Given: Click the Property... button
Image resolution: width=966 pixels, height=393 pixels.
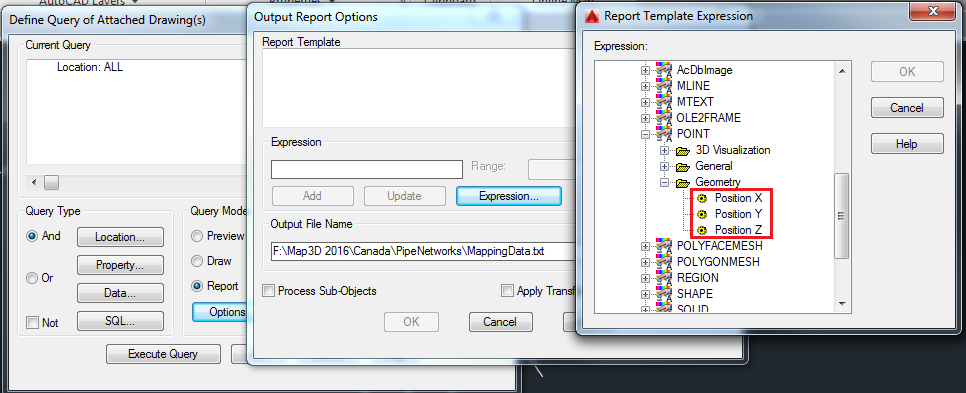Looking at the screenshot, I should click(x=120, y=265).
